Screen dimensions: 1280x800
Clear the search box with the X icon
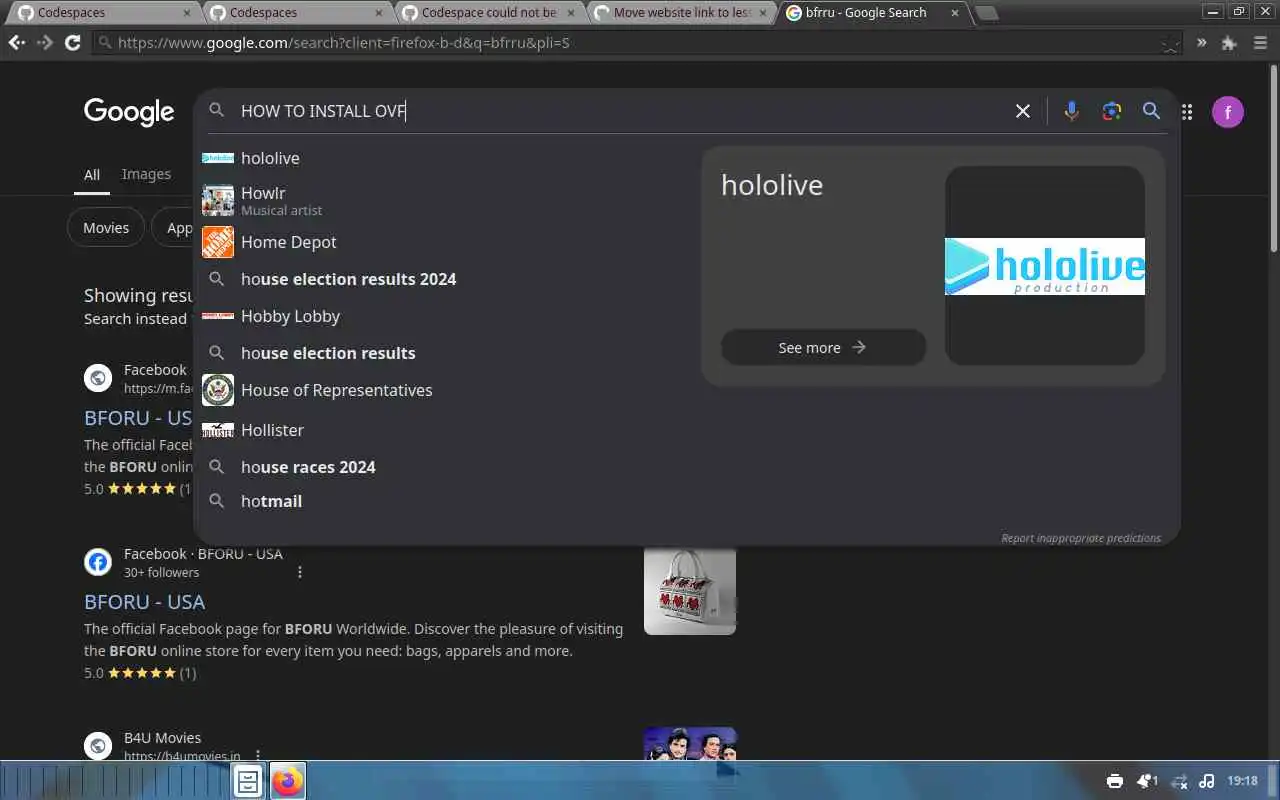tap(1022, 111)
